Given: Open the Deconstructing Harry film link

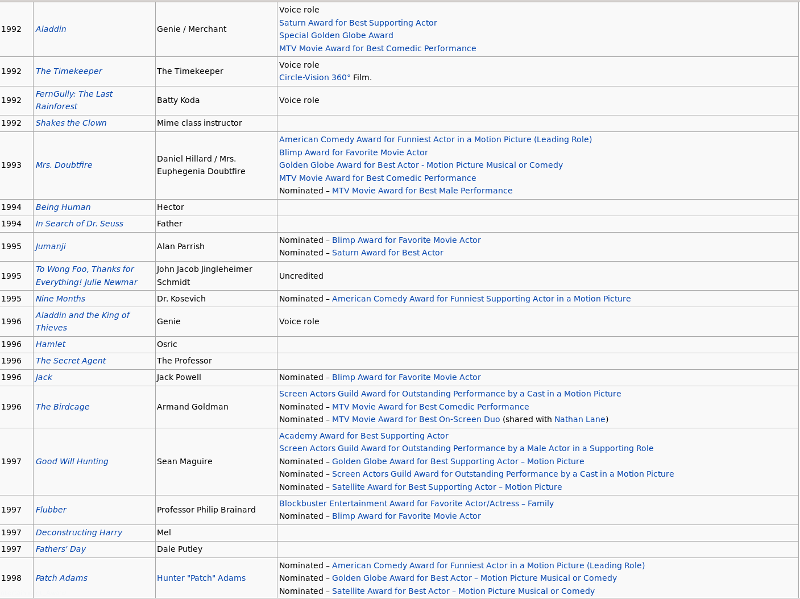Looking at the screenshot, I should point(79,533).
